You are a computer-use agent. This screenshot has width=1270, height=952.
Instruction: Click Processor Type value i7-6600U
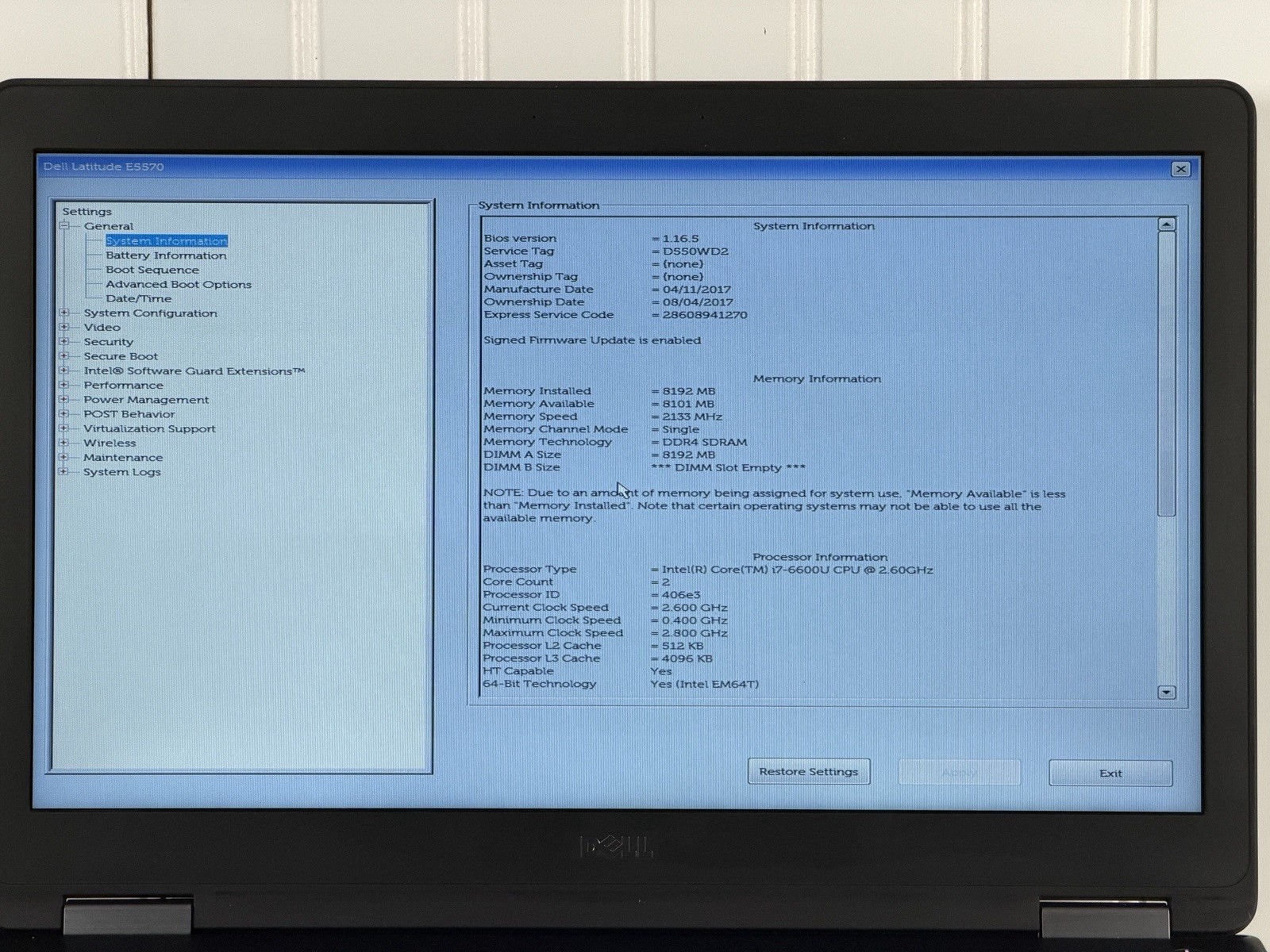point(797,570)
